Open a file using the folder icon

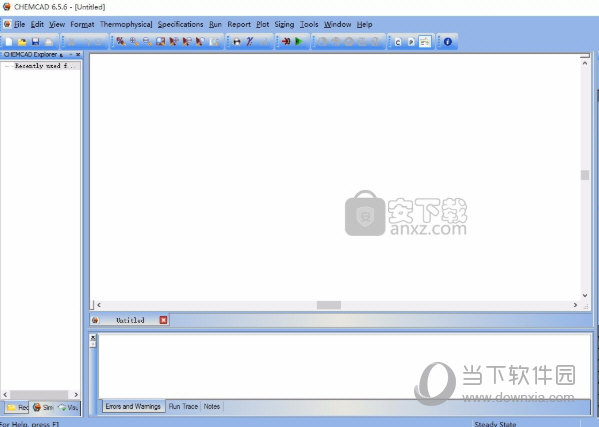coord(22,42)
